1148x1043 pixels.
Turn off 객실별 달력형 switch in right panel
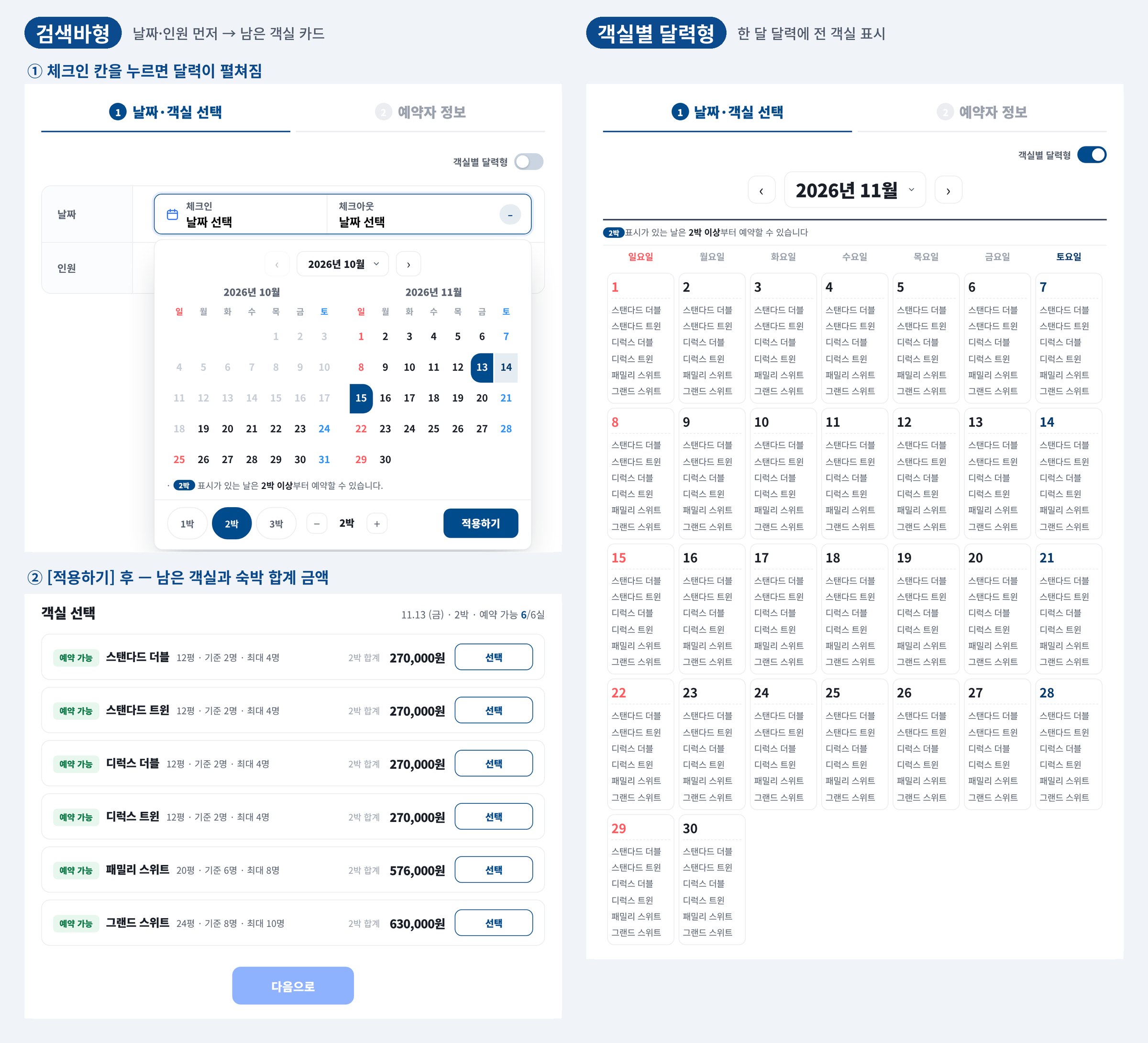(1092, 155)
